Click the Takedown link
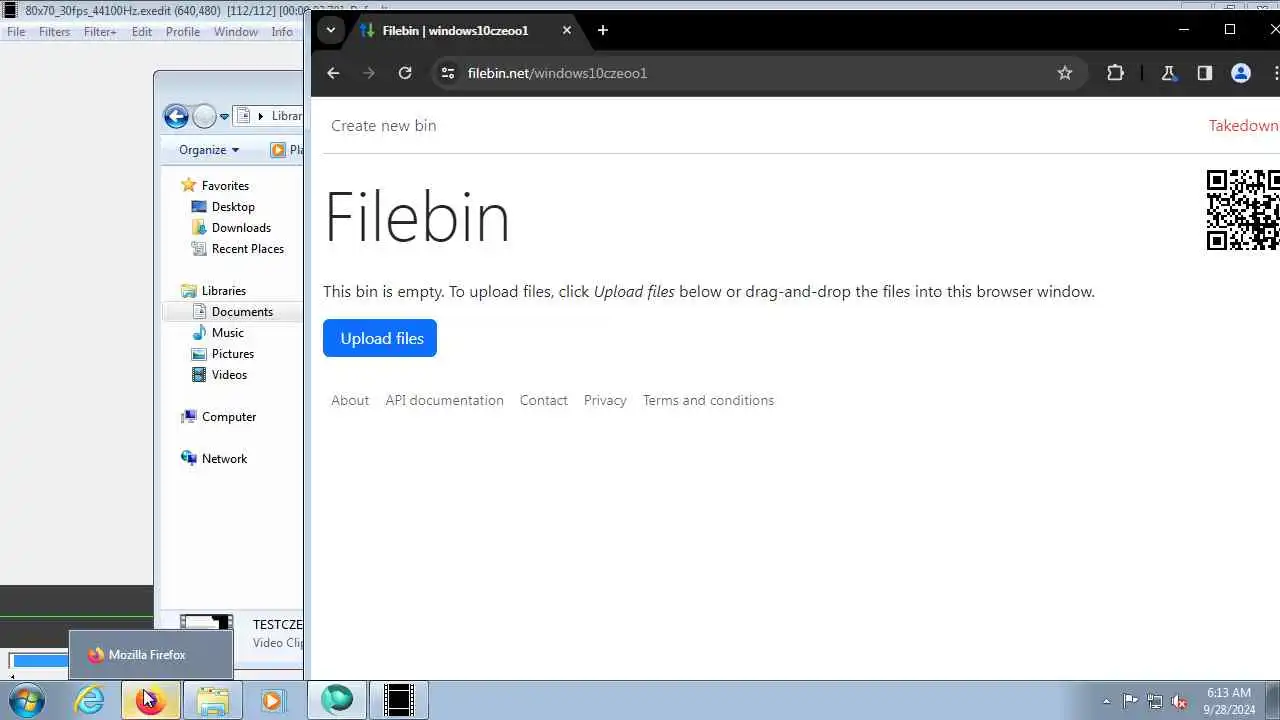 pyautogui.click(x=1243, y=125)
